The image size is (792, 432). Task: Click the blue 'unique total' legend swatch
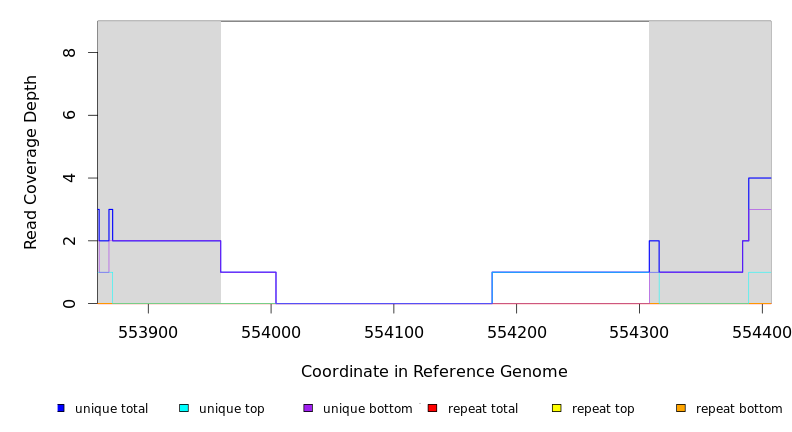(x=61, y=408)
